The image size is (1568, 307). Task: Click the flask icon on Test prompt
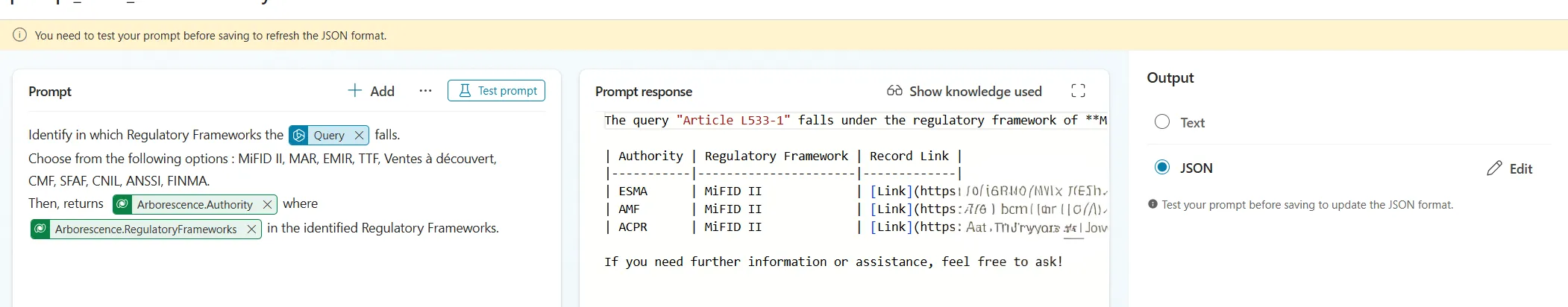tap(465, 90)
